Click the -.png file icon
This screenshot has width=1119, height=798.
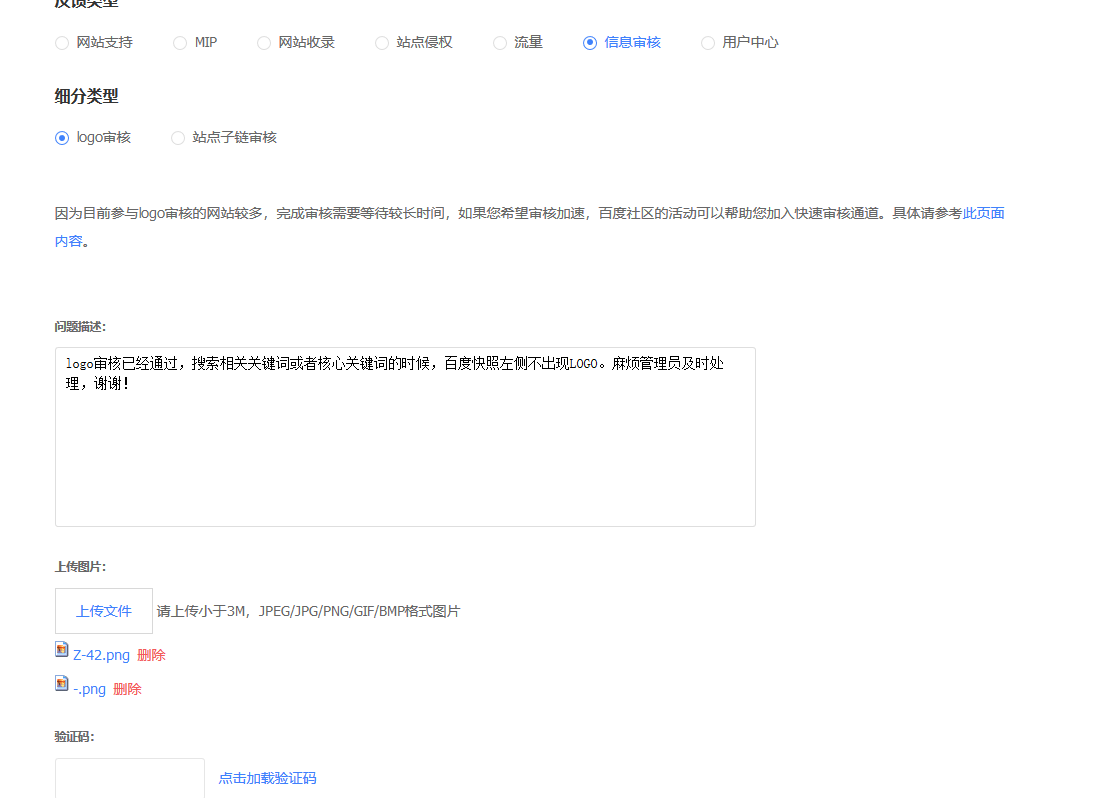pyautogui.click(x=62, y=684)
